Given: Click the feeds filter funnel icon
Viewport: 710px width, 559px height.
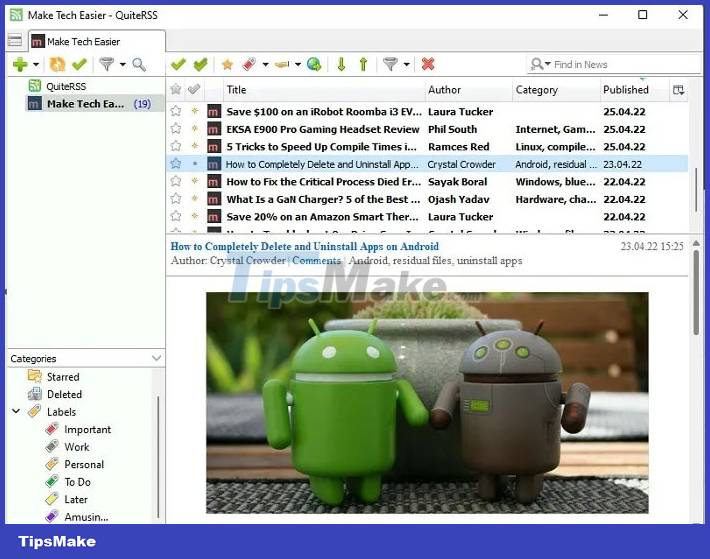Looking at the screenshot, I should (106, 65).
